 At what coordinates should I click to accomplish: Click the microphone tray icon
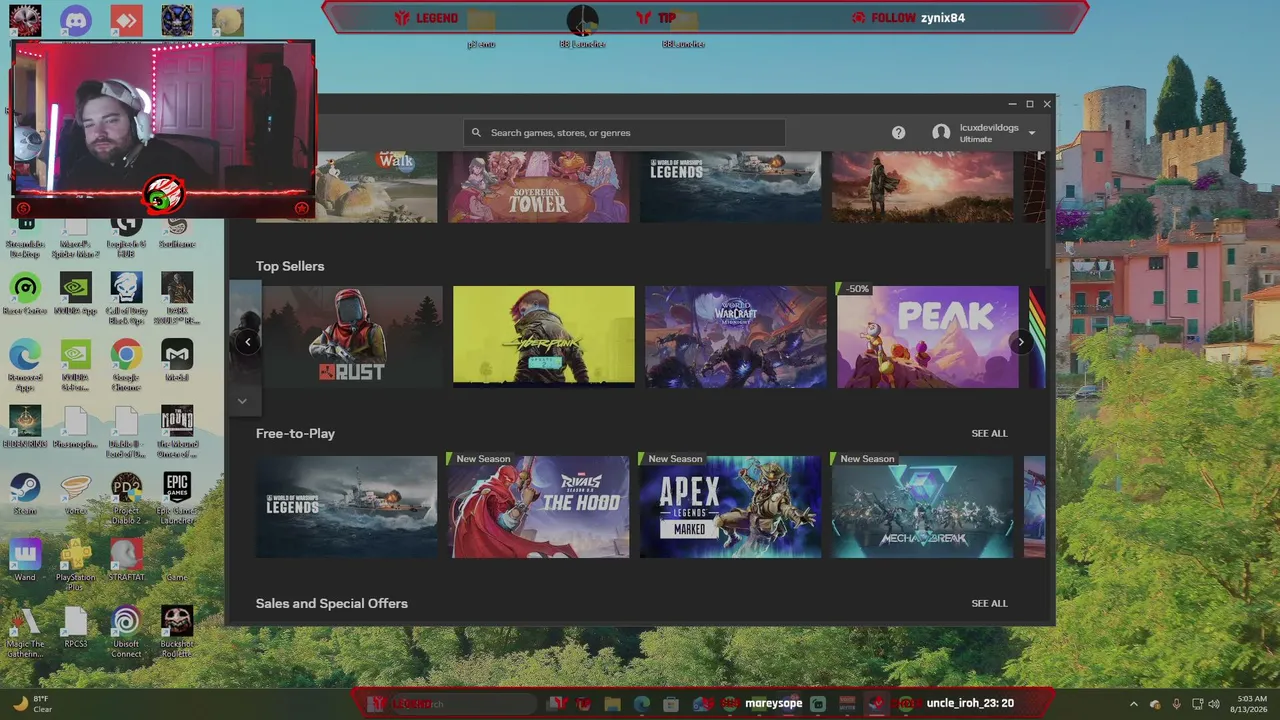[x=1176, y=704]
